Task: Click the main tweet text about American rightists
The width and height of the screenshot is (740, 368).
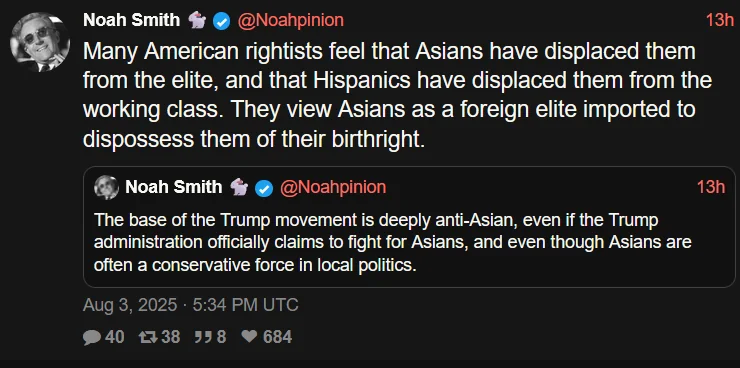Action: tap(397, 95)
